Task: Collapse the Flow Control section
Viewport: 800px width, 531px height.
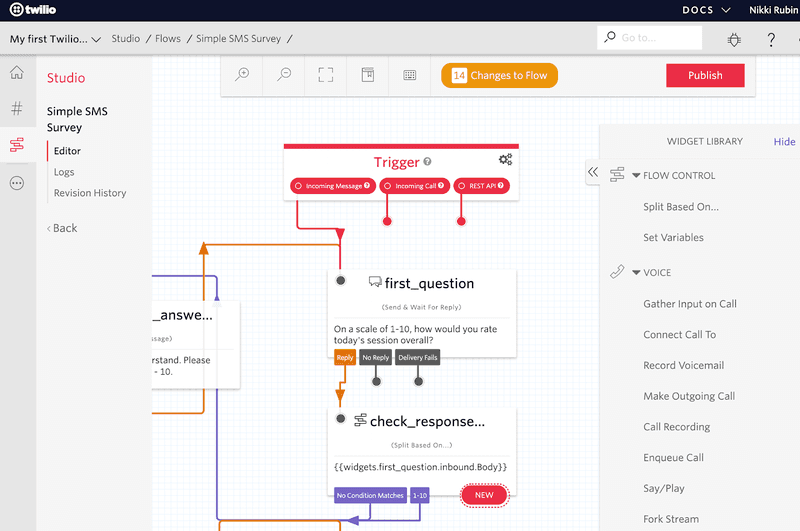Action: point(636,175)
